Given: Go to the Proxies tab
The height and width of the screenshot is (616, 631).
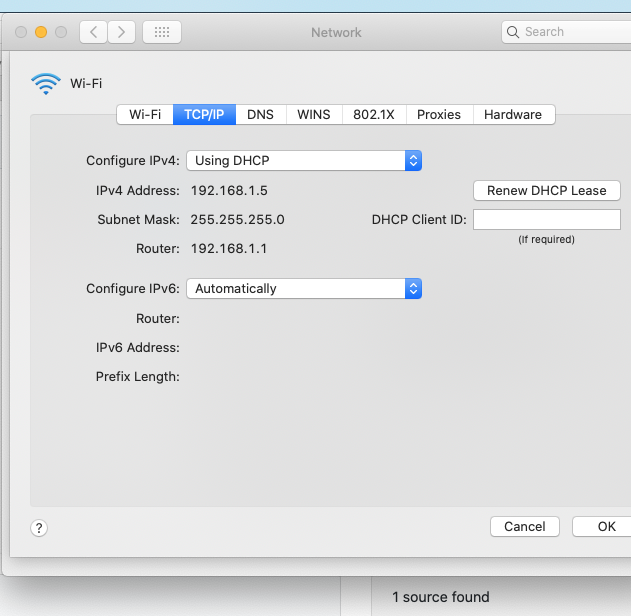Looking at the screenshot, I should pyautogui.click(x=439, y=114).
